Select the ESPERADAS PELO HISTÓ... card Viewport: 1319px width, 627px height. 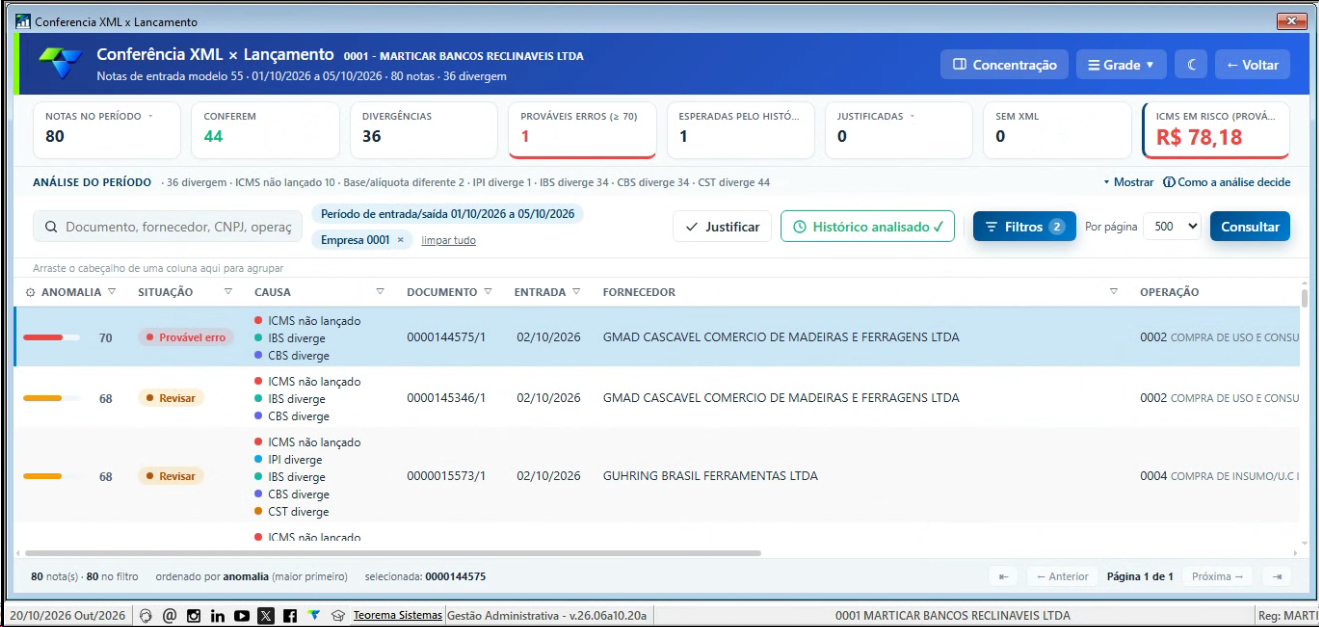click(741, 129)
